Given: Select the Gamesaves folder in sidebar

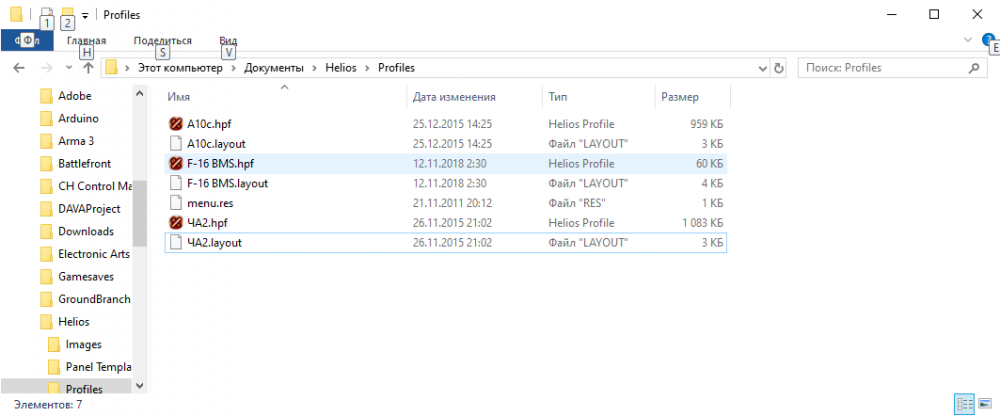Looking at the screenshot, I should [x=84, y=277].
